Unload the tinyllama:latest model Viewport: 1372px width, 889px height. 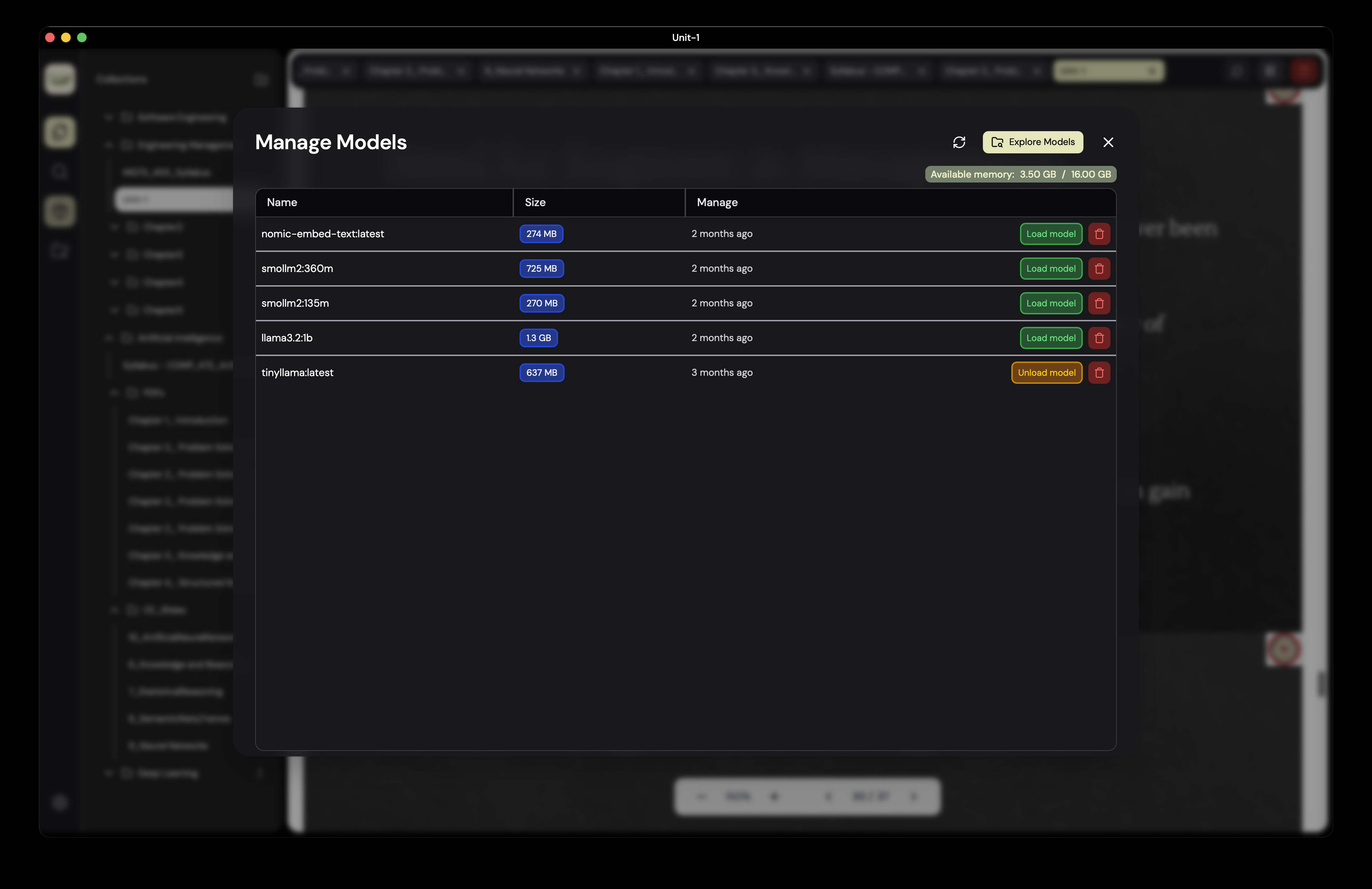point(1046,373)
